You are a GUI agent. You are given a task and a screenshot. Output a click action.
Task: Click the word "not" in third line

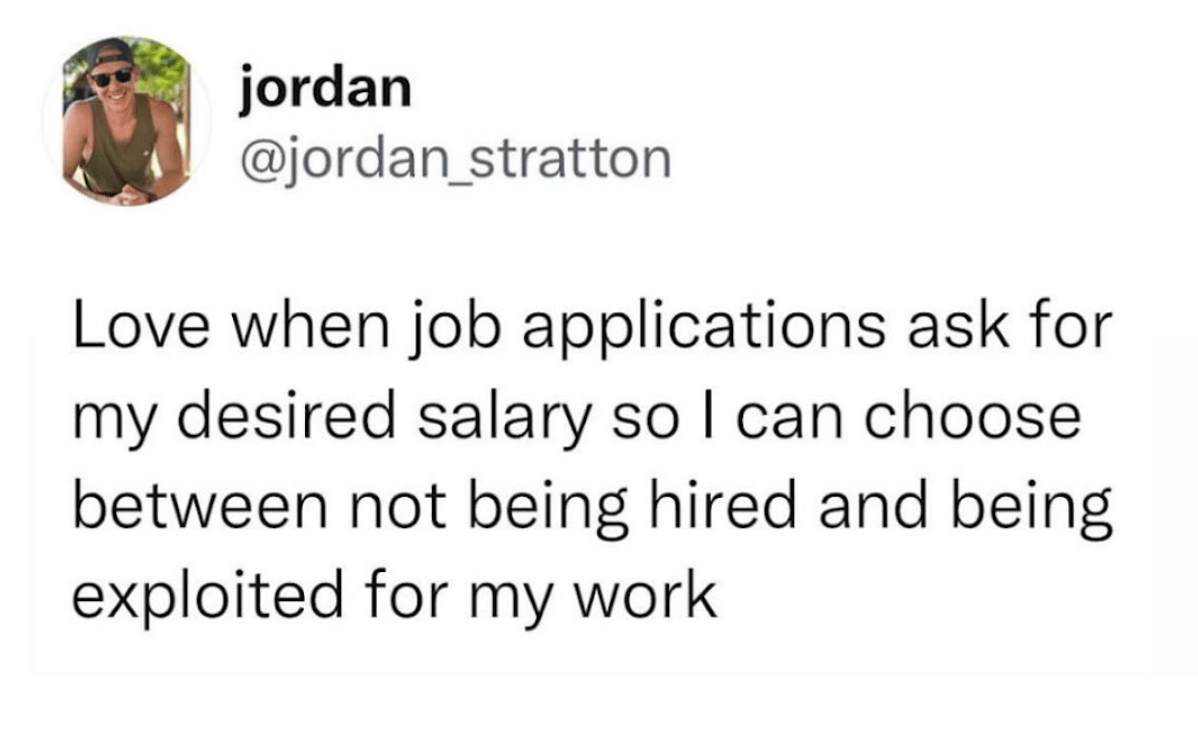(397, 510)
